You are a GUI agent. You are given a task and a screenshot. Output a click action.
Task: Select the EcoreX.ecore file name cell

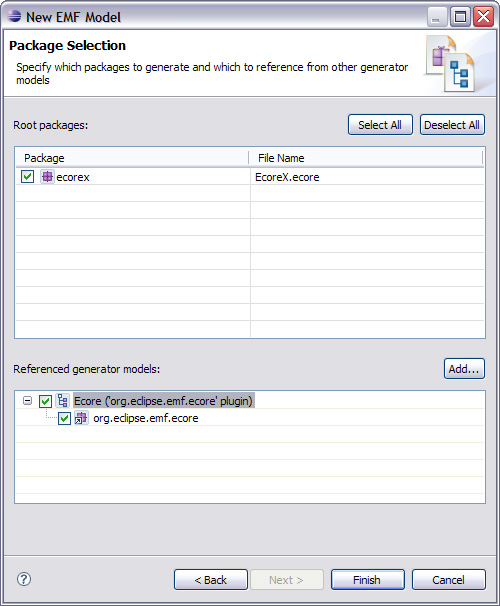367,177
